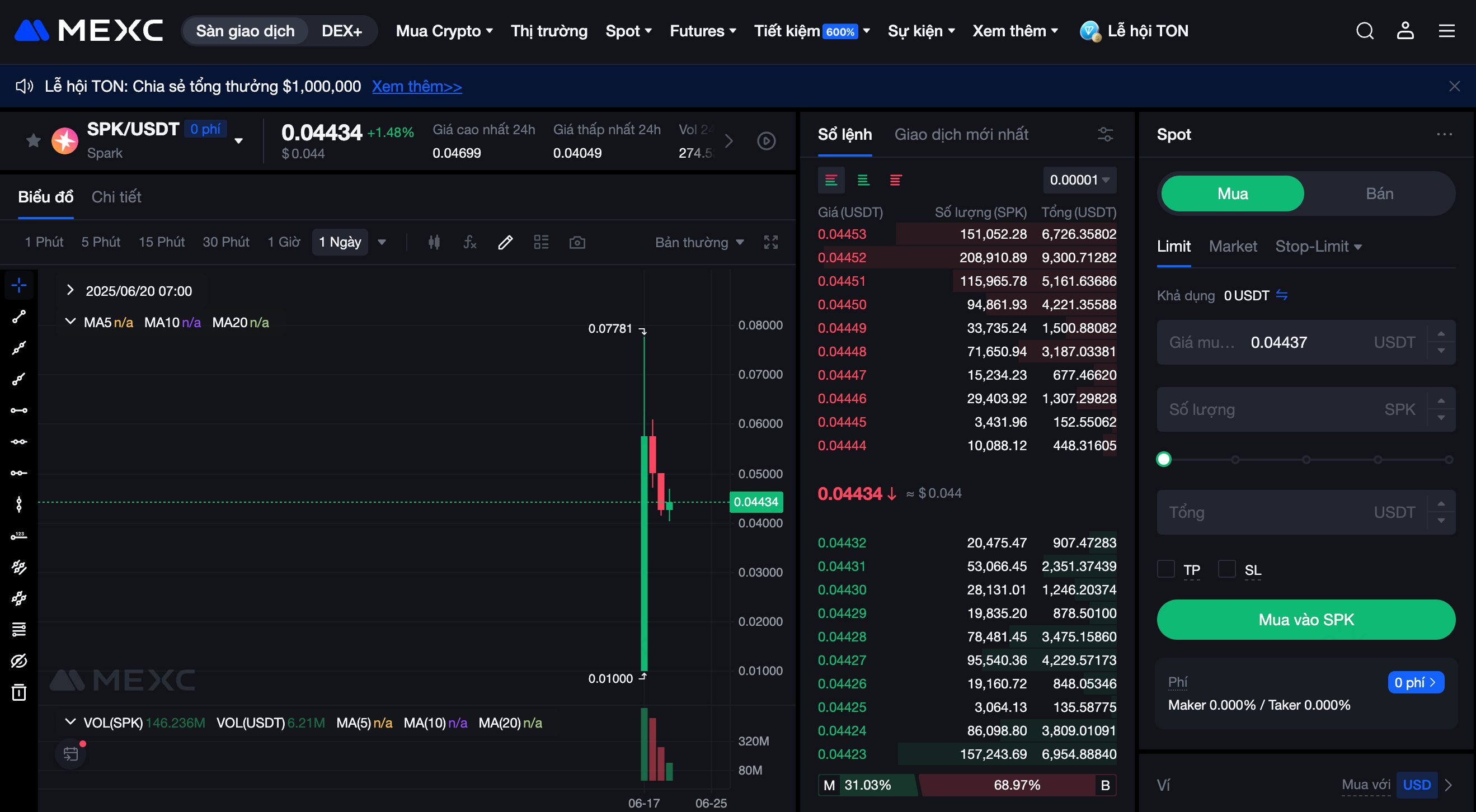Delete drawings with the trash icon
Viewport: 1476px width, 812px height.
click(x=19, y=692)
